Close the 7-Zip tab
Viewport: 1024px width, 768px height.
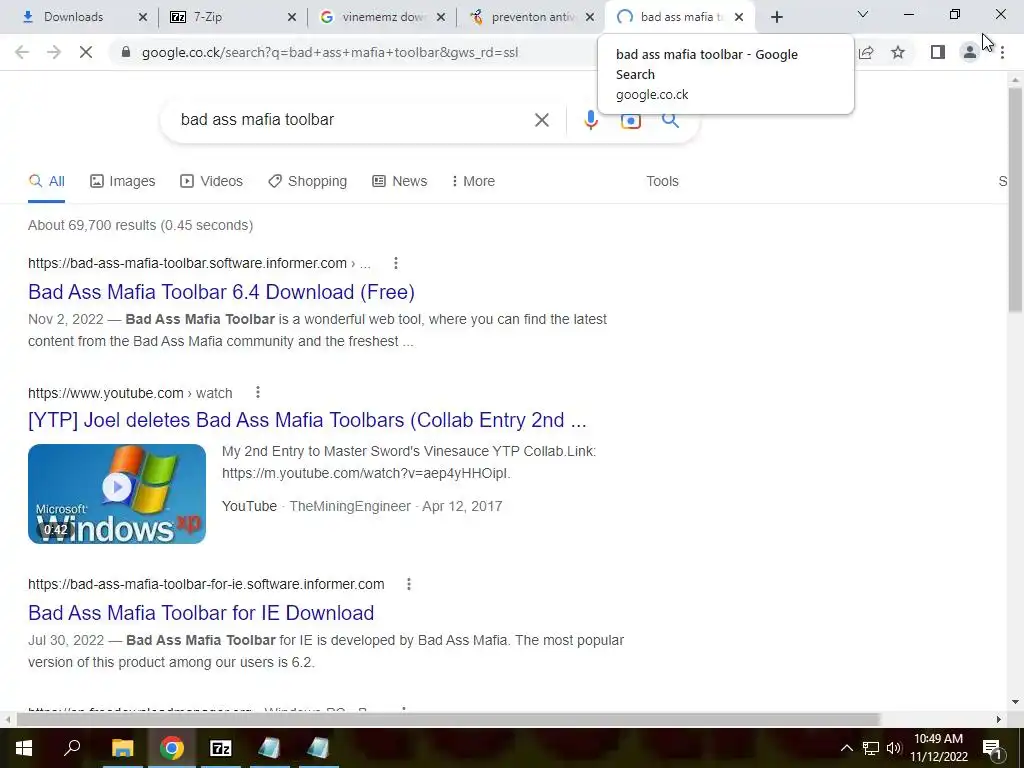tap(292, 18)
